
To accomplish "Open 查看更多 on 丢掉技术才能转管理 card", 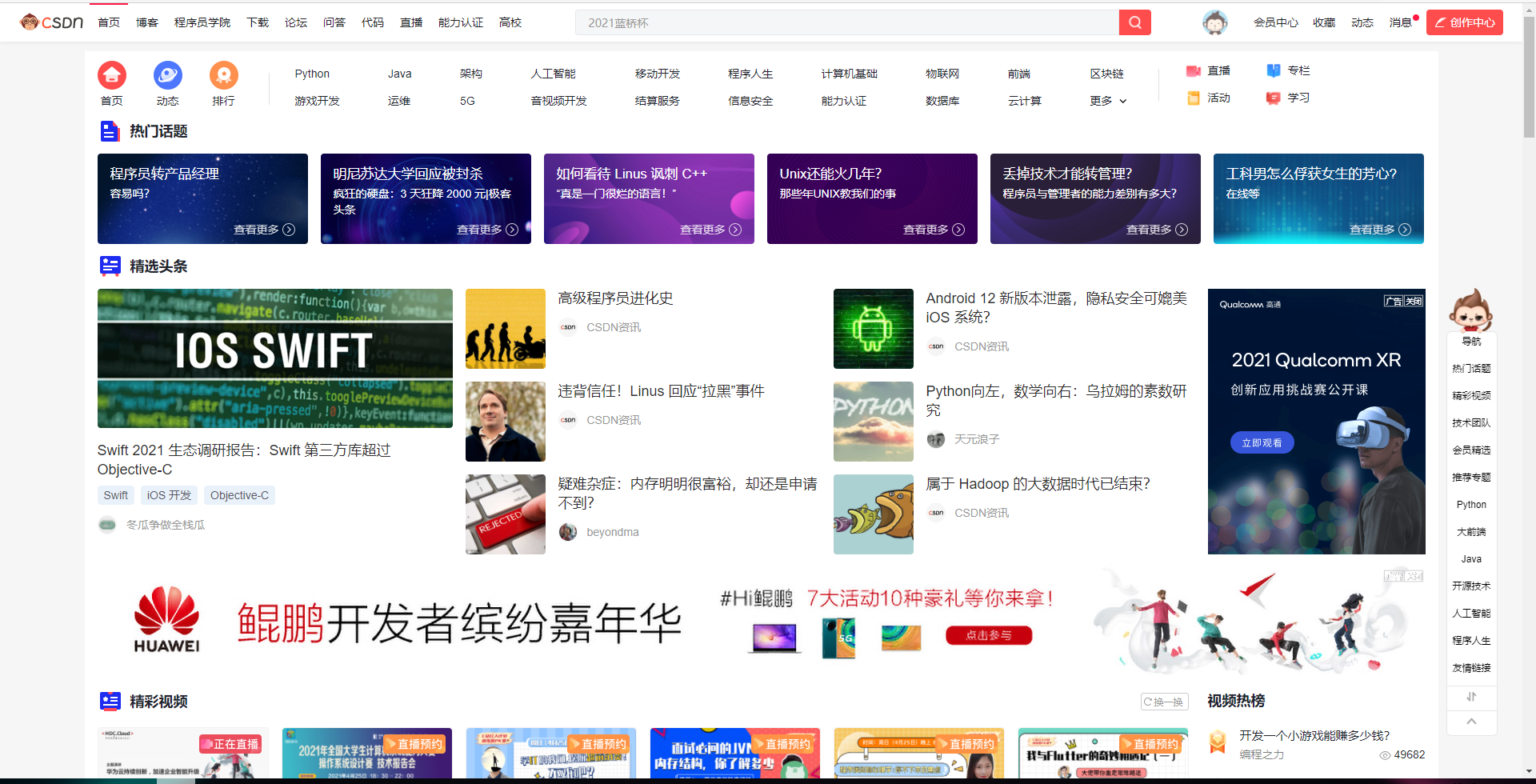I will pyautogui.click(x=1157, y=230).
